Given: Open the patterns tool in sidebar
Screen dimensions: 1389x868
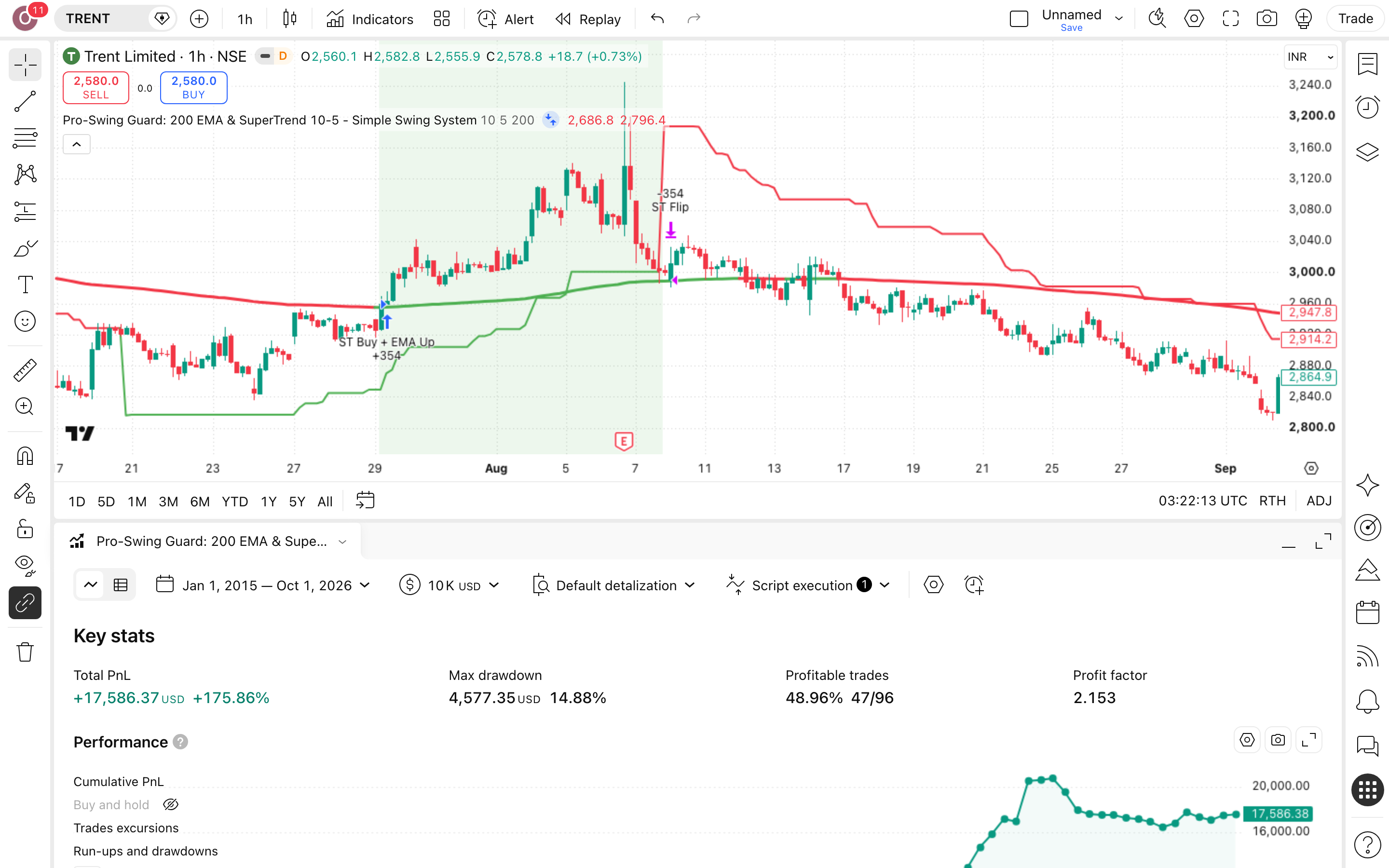Looking at the screenshot, I should tap(25, 175).
